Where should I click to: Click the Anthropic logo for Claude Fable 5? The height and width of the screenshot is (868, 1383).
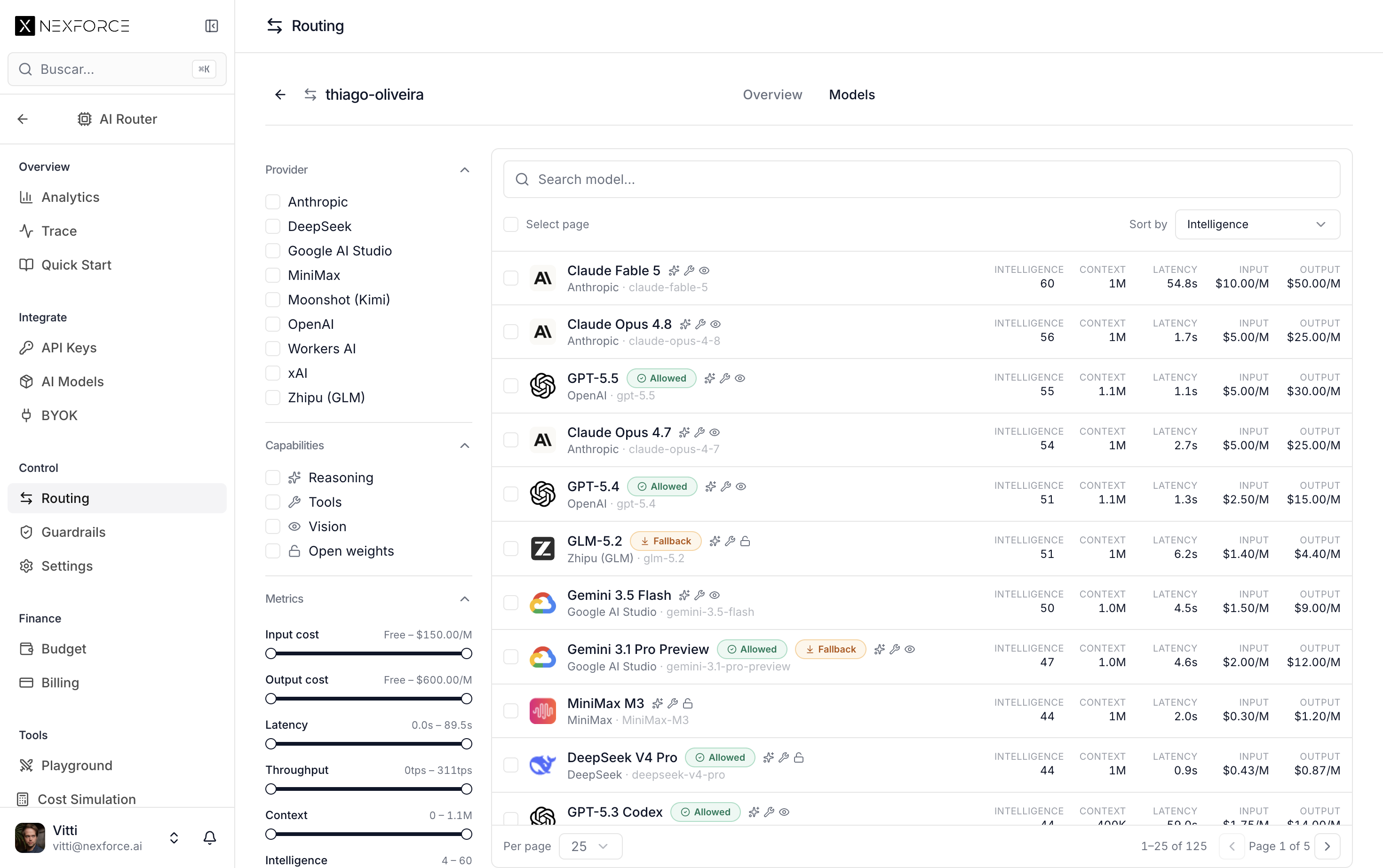pyautogui.click(x=542, y=278)
